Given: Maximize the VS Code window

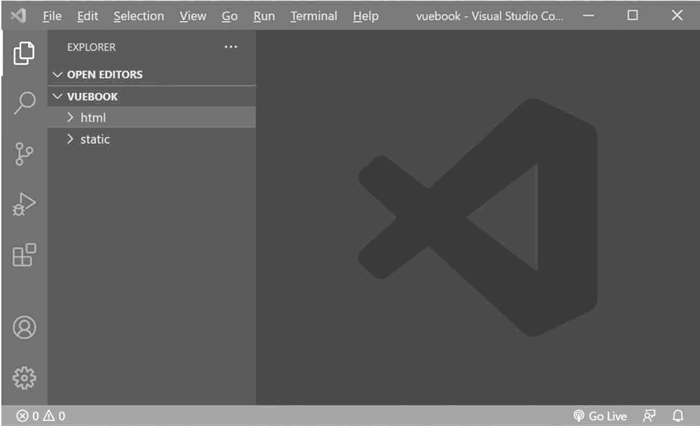Looking at the screenshot, I should (633, 16).
